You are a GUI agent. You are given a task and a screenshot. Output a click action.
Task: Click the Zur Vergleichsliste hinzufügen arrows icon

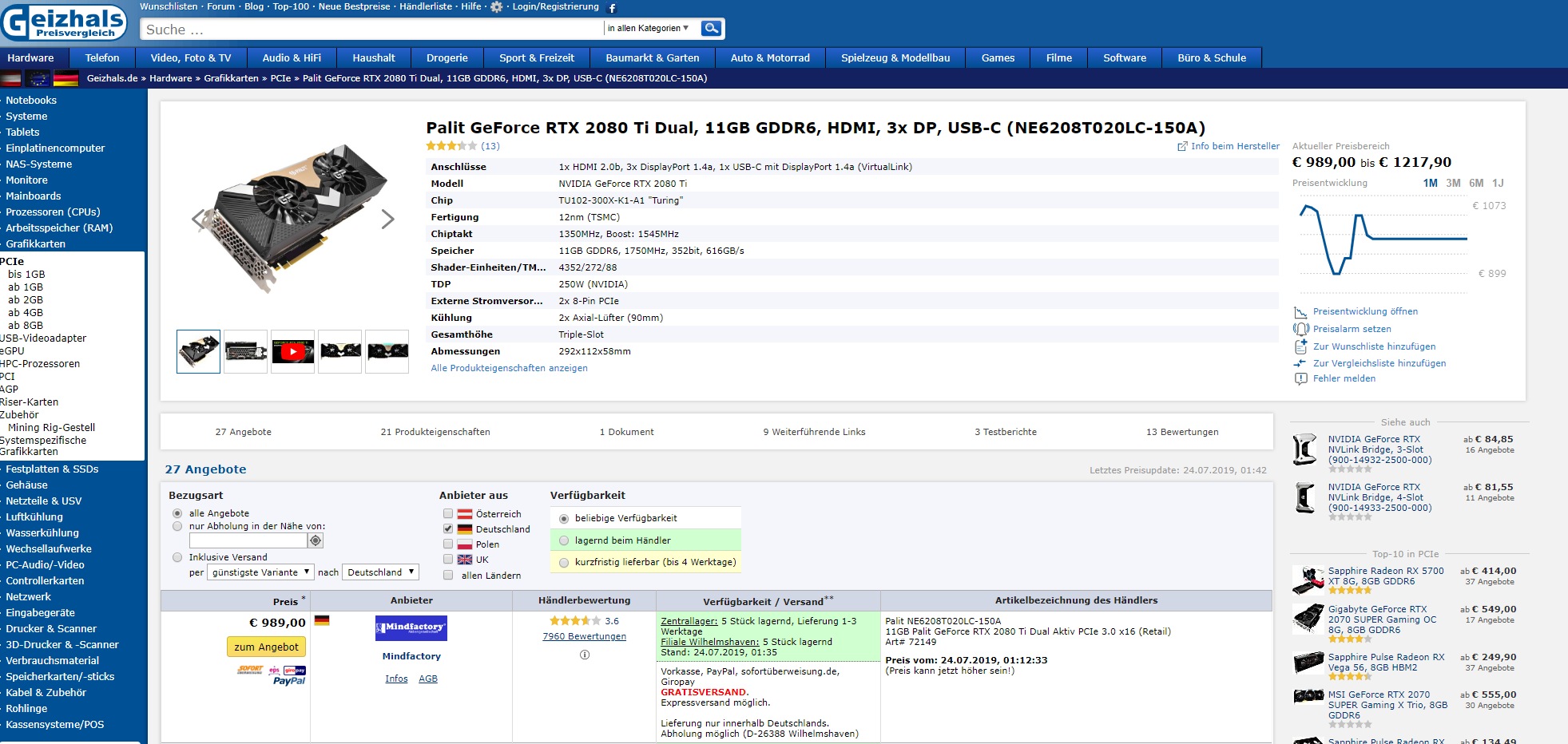click(1300, 363)
